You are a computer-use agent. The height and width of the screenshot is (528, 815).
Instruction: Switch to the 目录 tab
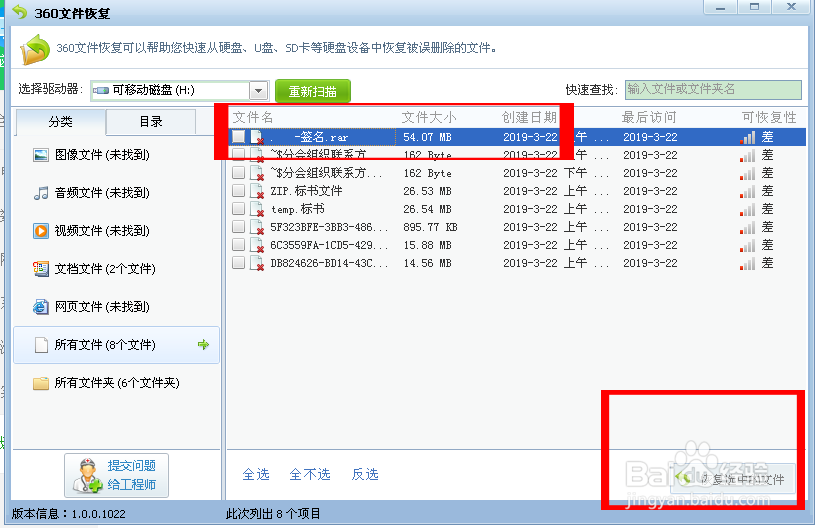click(x=151, y=122)
